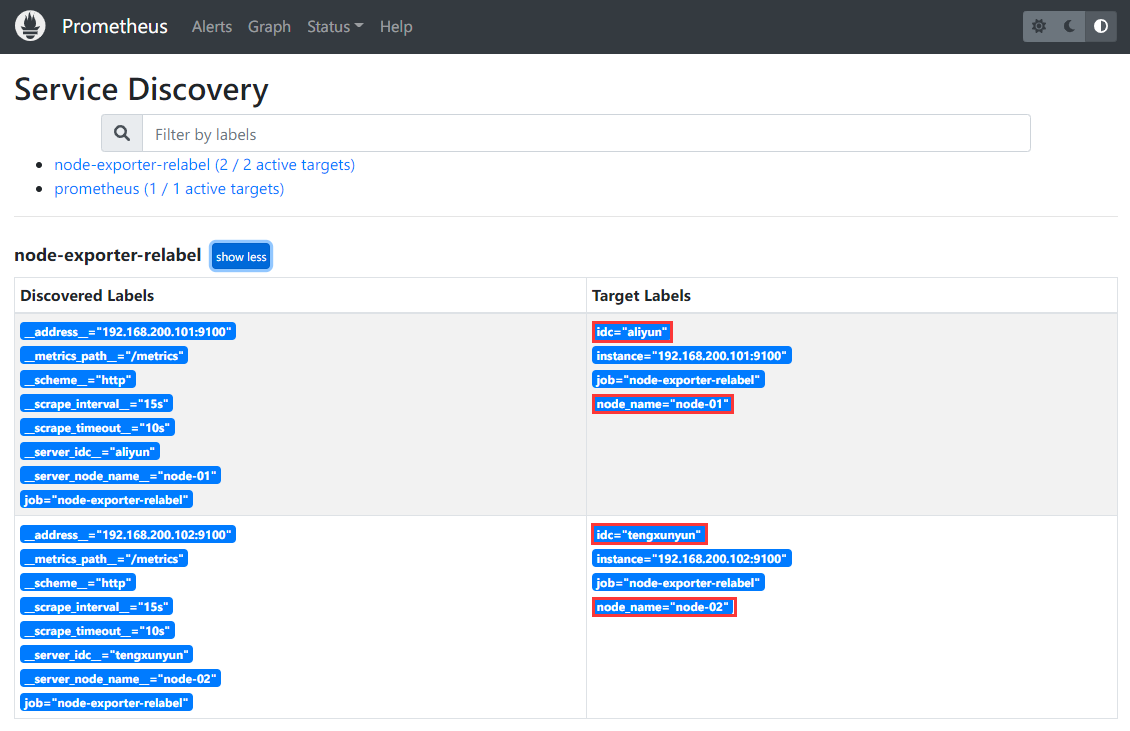Switch to light theme via sun icon
The width and height of the screenshot is (1130, 731).
[x=1038, y=26]
